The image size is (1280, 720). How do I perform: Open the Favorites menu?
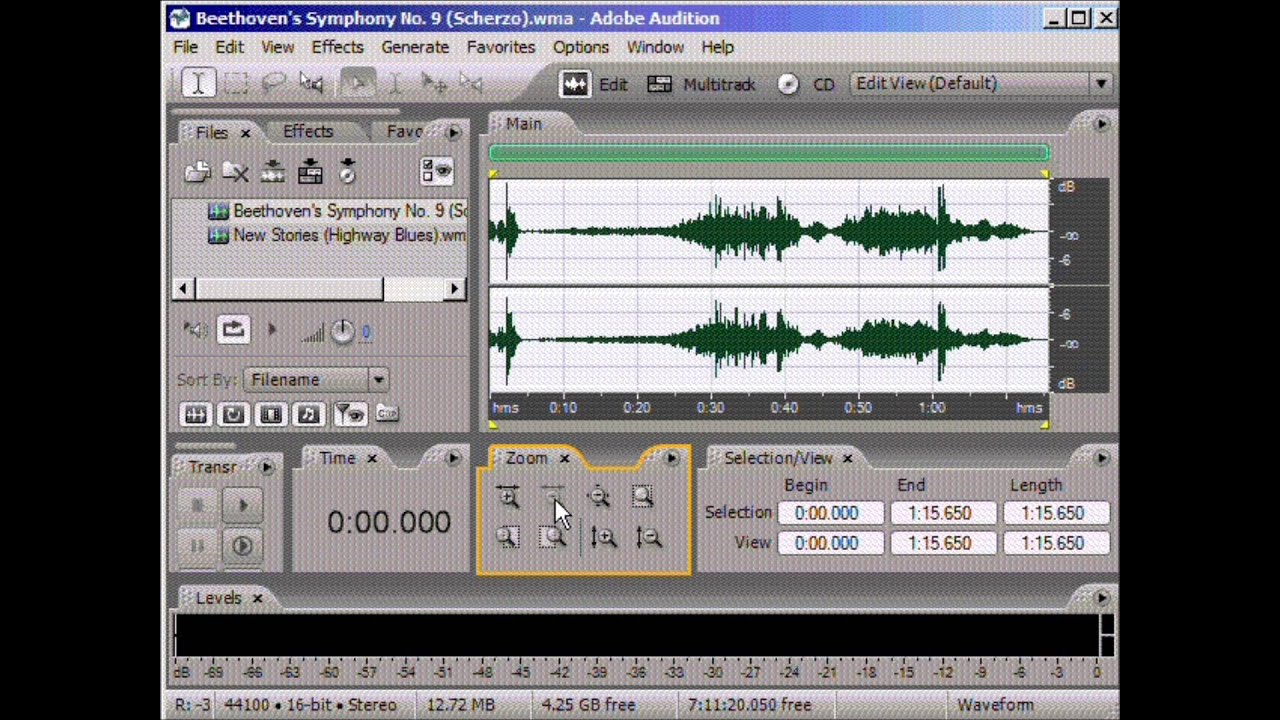click(x=500, y=47)
